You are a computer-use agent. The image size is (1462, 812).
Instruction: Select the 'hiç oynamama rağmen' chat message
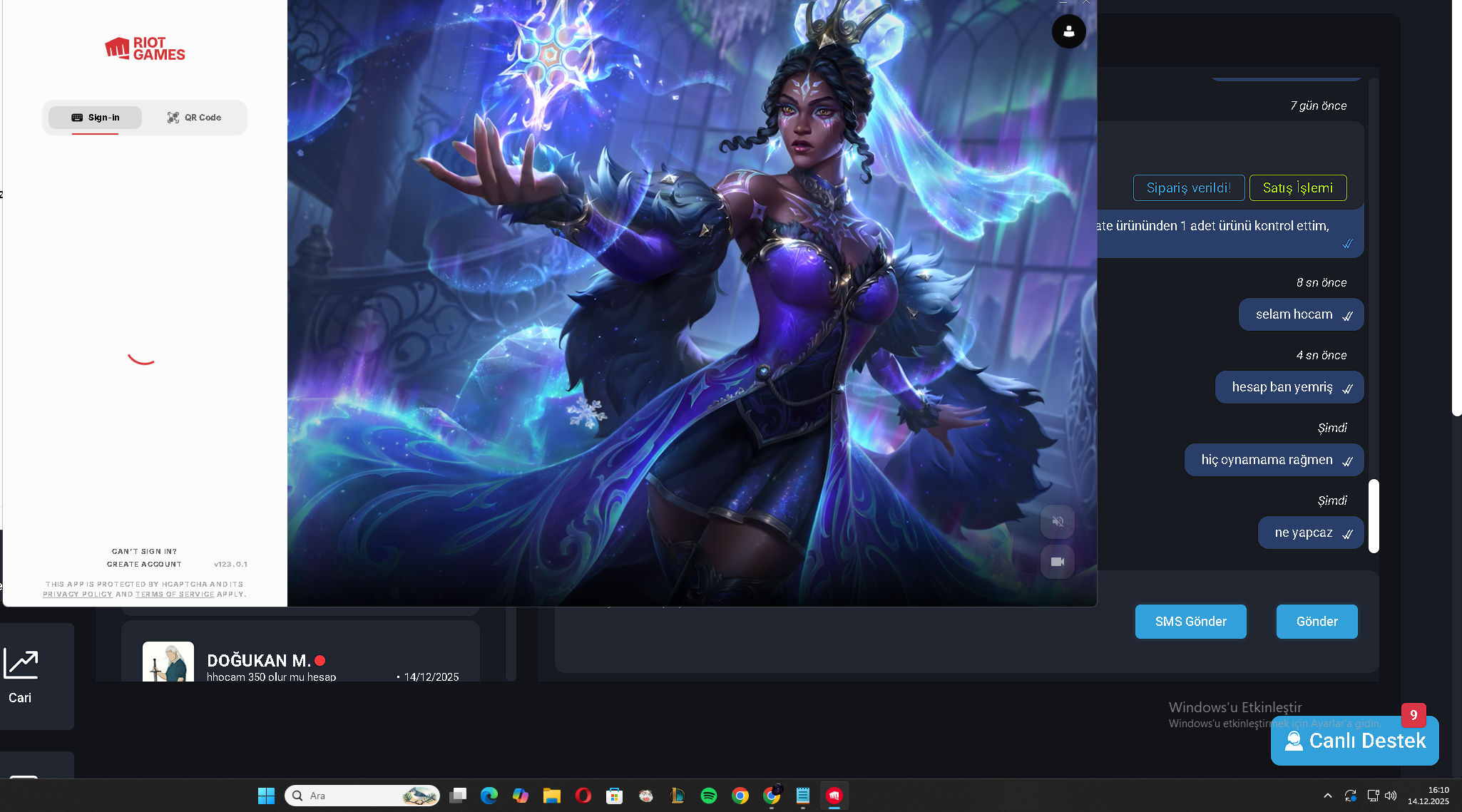1274,460
